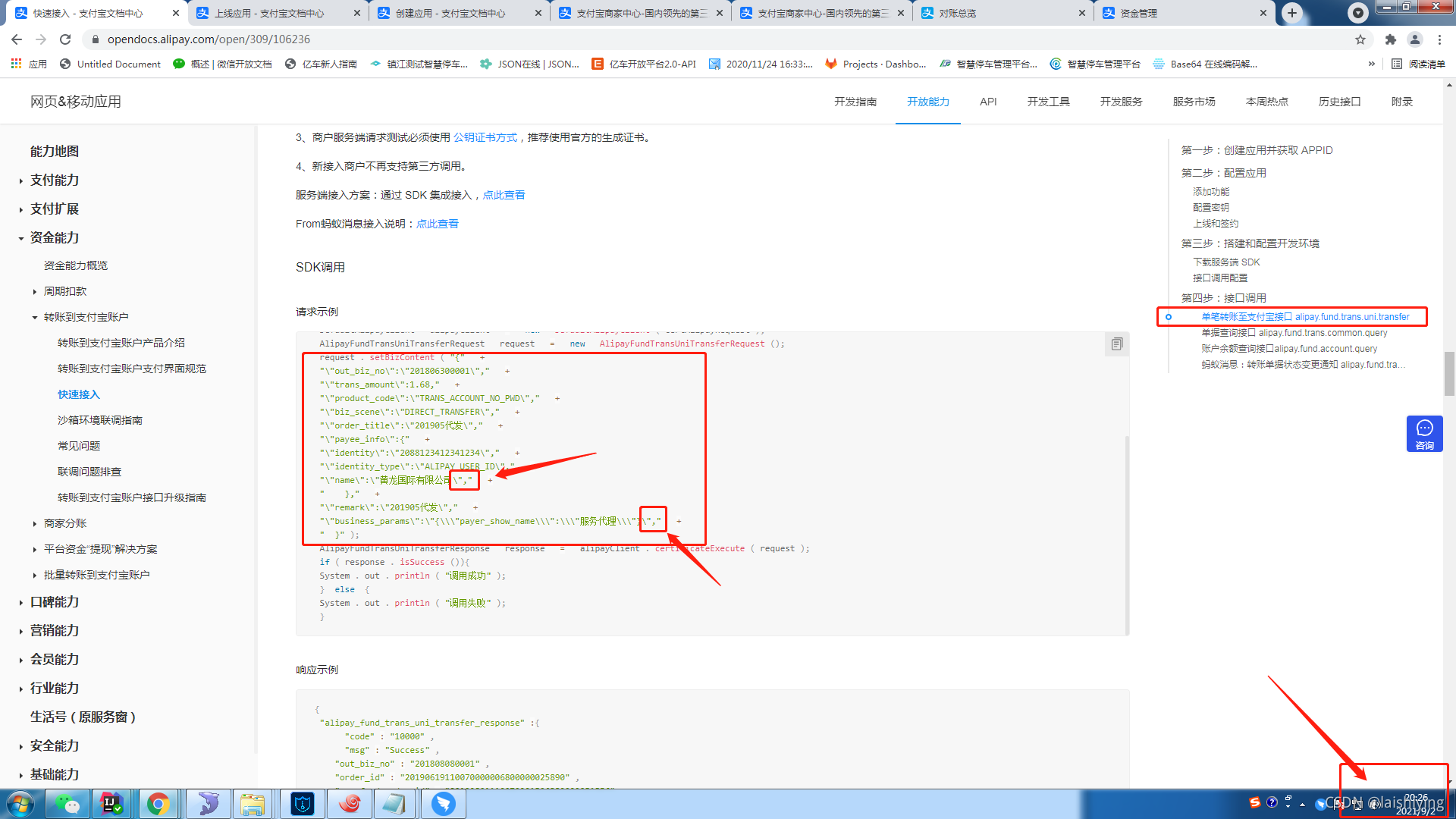This screenshot has width=1456, height=819.
Task: Open the 应用 apps shortcut in bookmarks bar
Action: pyautogui.click(x=29, y=64)
